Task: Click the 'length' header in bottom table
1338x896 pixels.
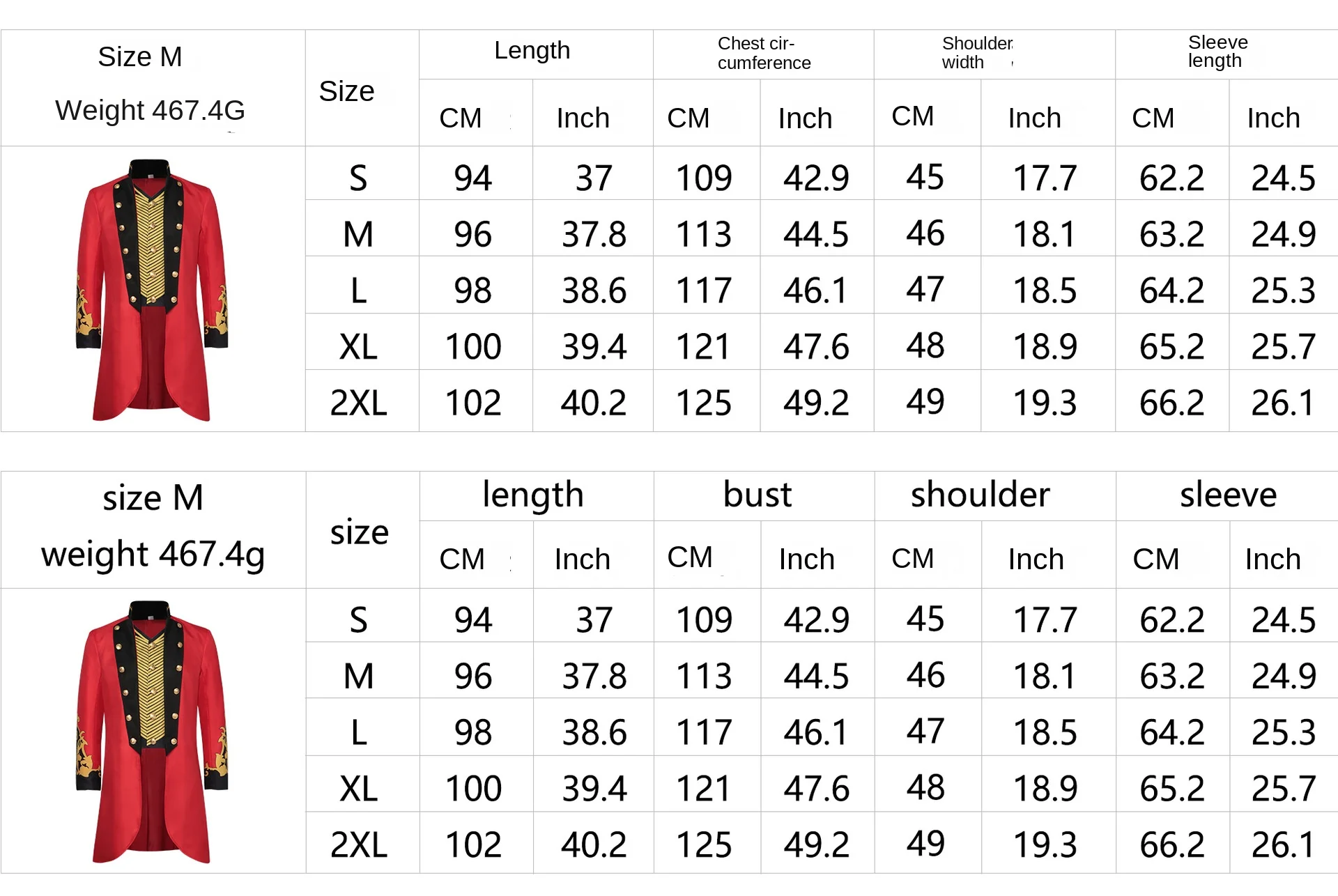Action: click(x=532, y=496)
